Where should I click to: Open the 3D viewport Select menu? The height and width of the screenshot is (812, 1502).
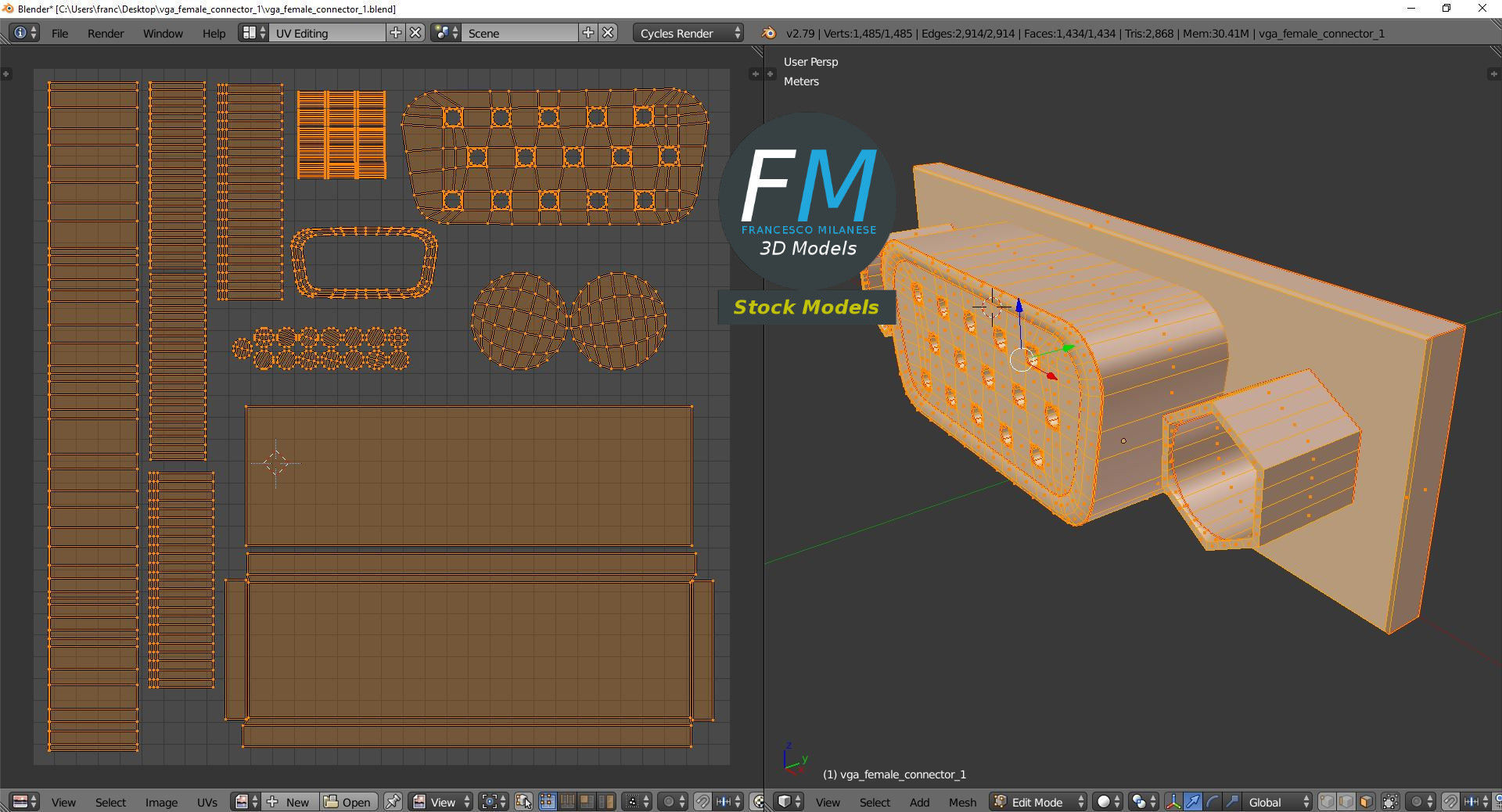point(875,803)
